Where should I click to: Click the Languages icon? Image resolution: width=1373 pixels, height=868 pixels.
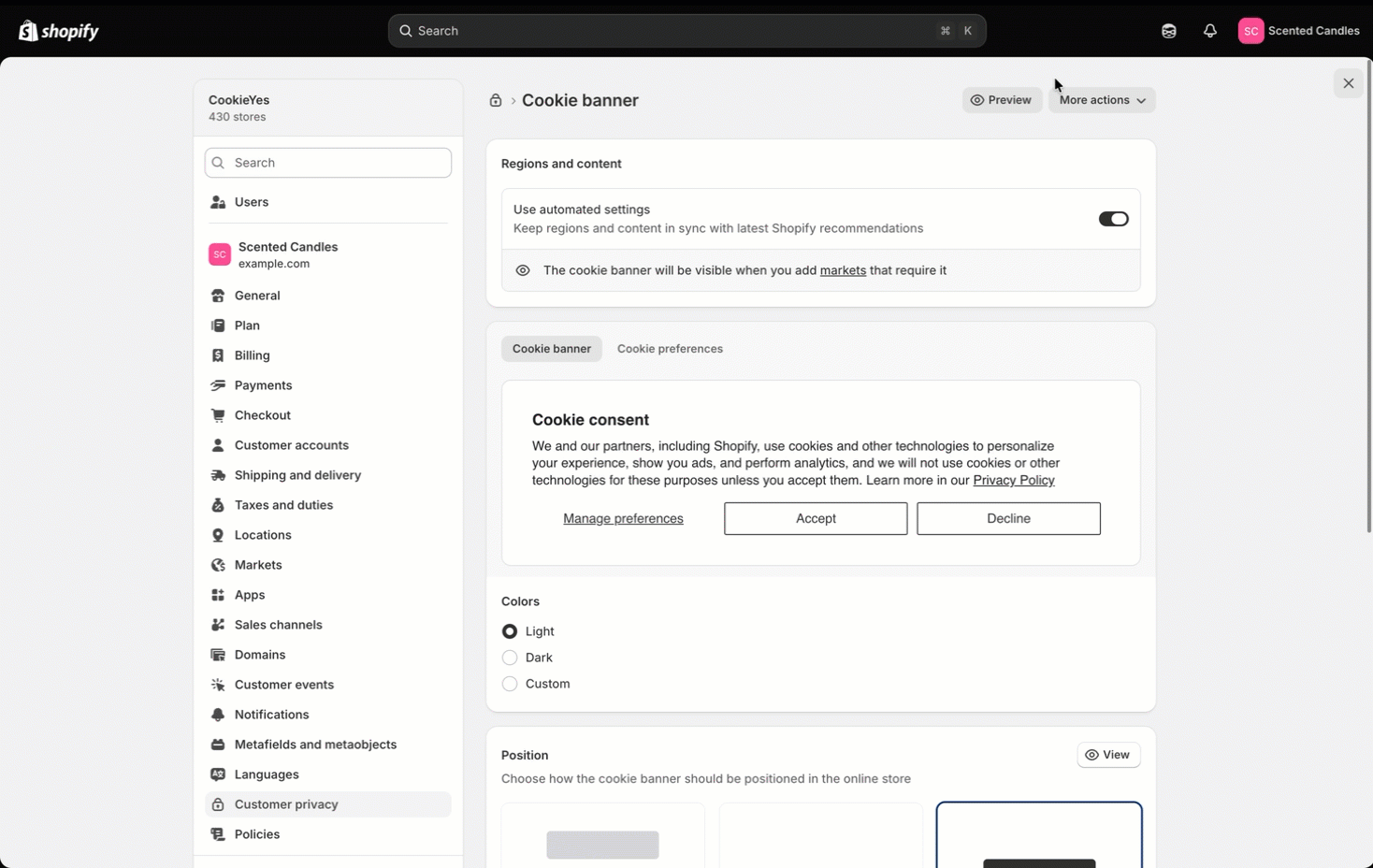click(x=218, y=774)
